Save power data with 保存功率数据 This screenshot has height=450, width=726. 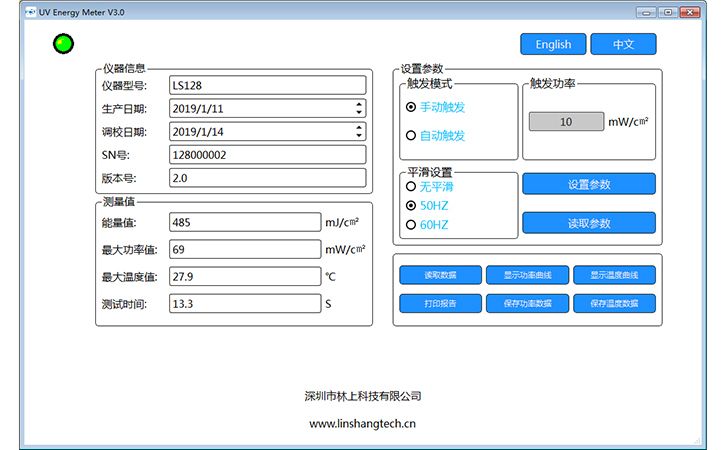click(x=527, y=303)
